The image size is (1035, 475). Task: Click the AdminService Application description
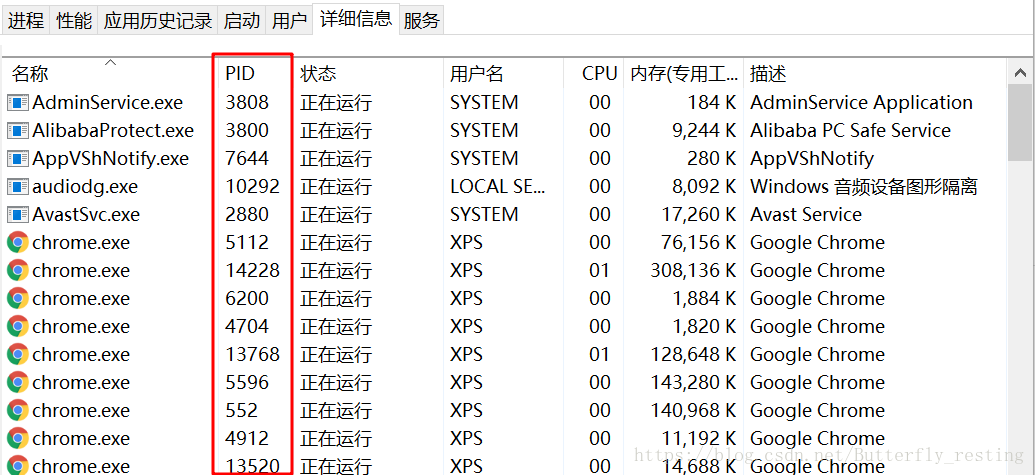861,103
